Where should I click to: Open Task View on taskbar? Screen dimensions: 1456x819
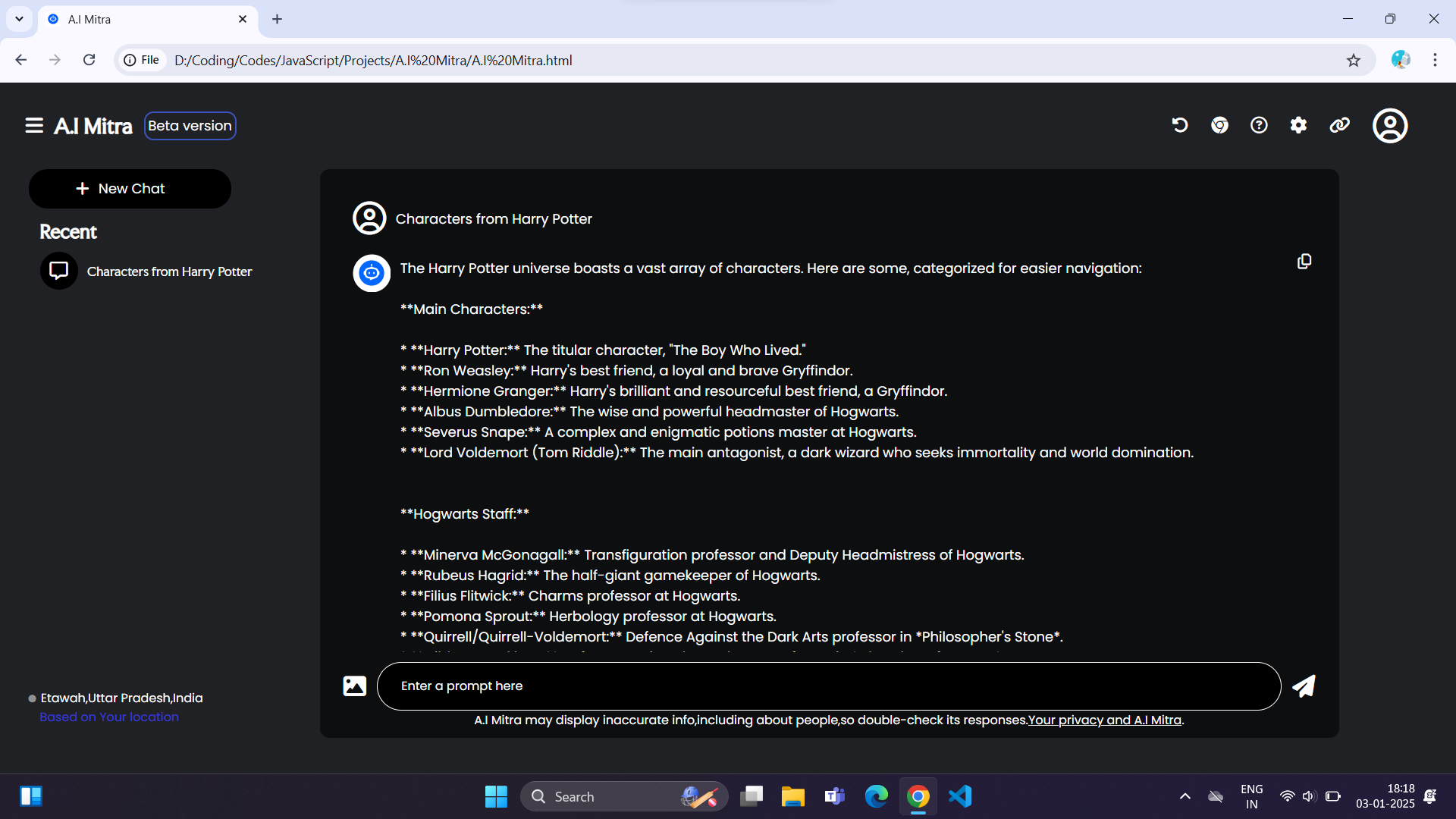pos(752,796)
